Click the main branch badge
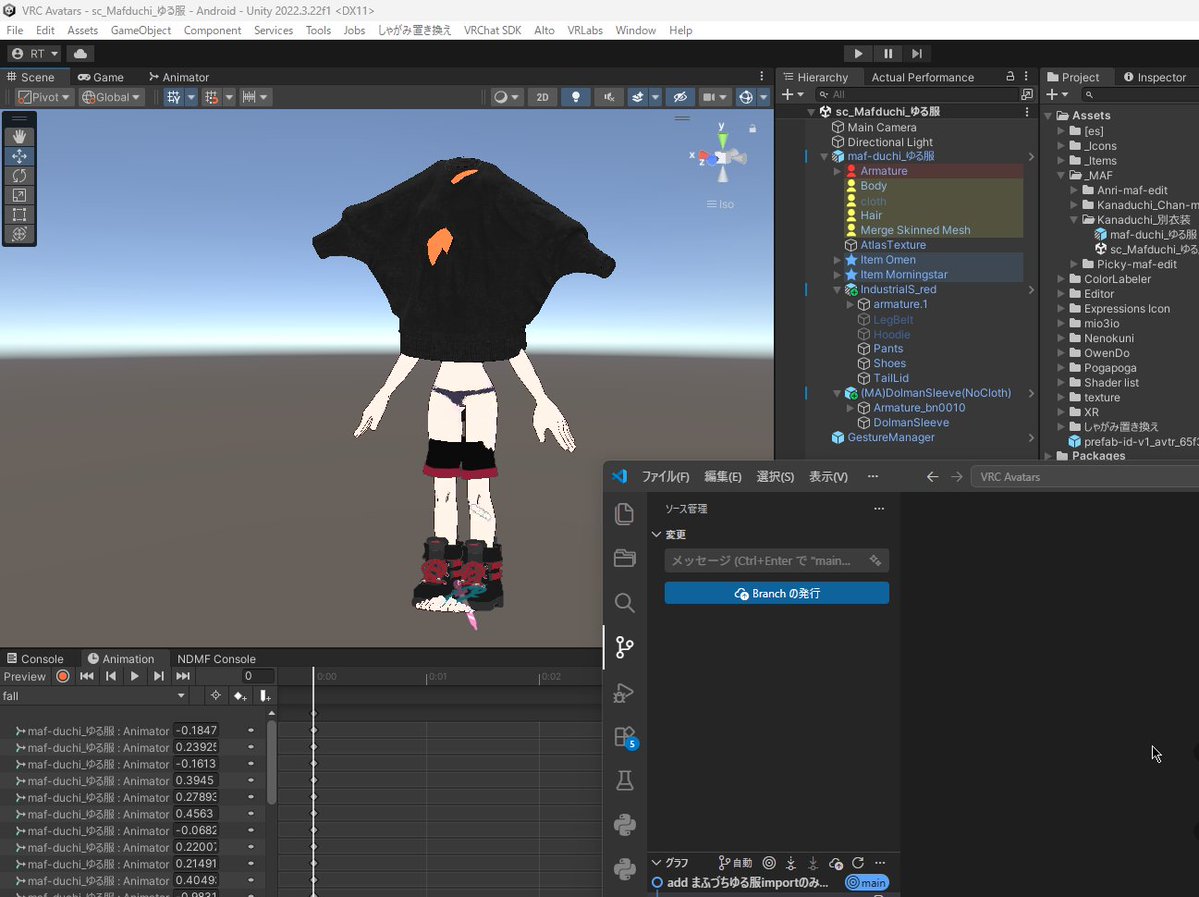Screen dimensions: 1199x897 (x=866, y=883)
